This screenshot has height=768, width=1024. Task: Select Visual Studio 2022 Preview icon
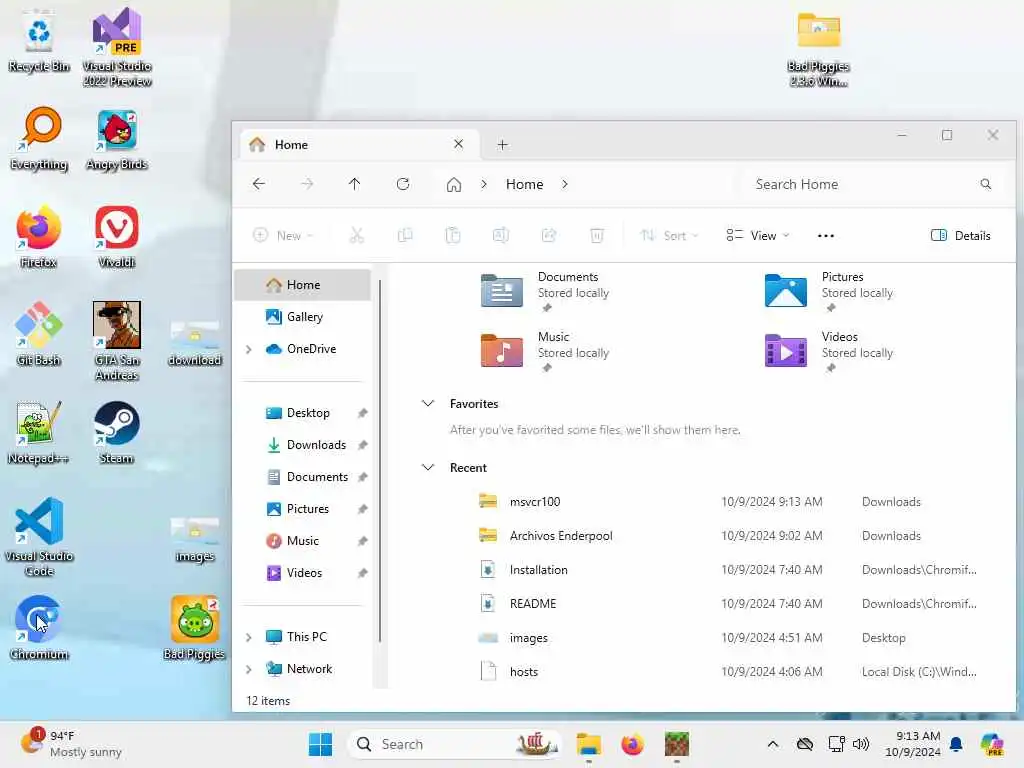pos(117,47)
